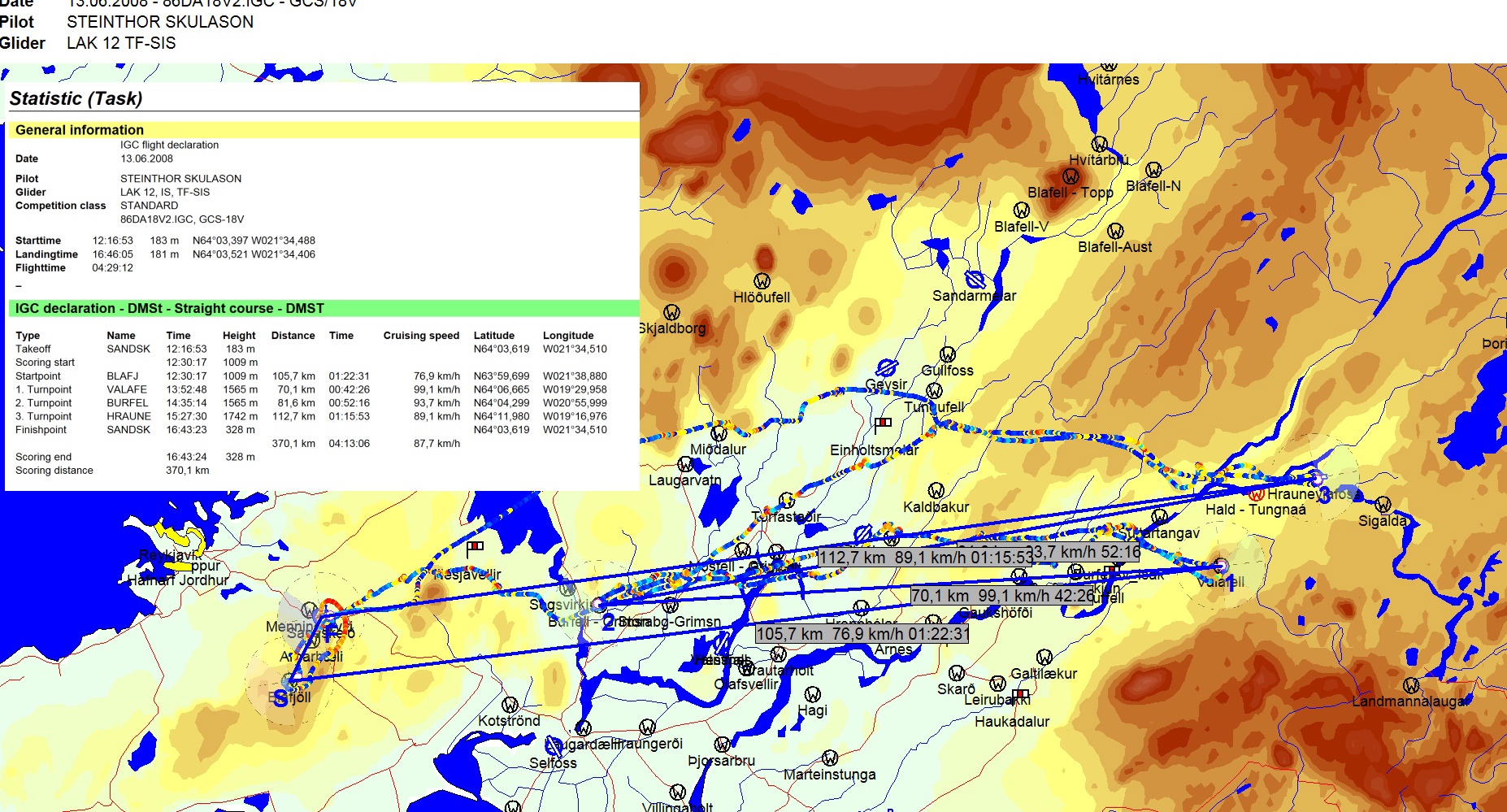
Task: Click the Hvítárbrú waypoint marker
Action: pyautogui.click(x=1099, y=144)
